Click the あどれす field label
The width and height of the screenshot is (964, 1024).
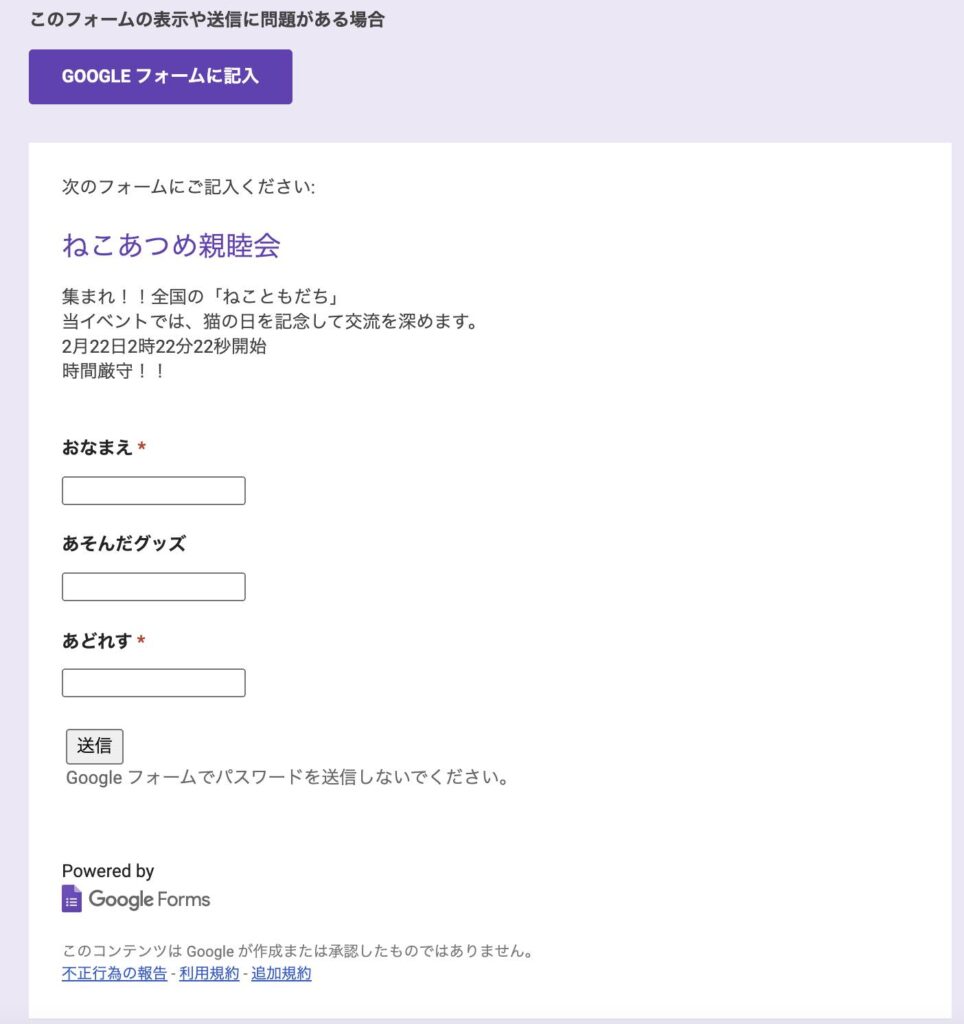point(97,641)
